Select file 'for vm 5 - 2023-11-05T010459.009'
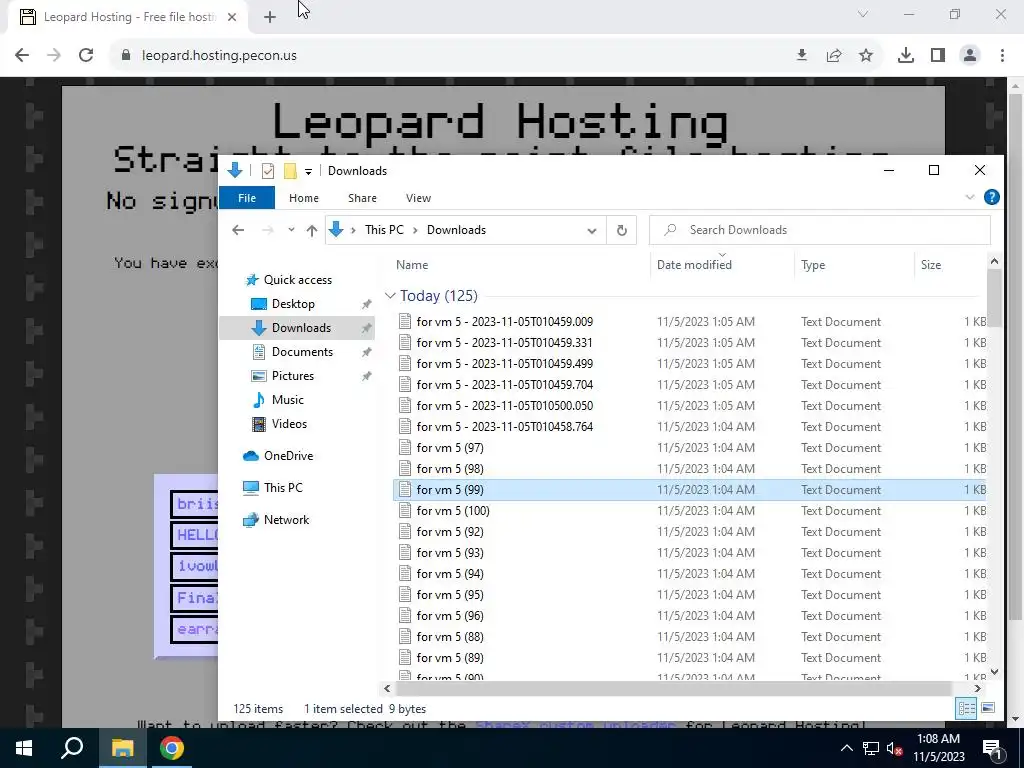Image resolution: width=1024 pixels, height=768 pixels. coord(505,322)
